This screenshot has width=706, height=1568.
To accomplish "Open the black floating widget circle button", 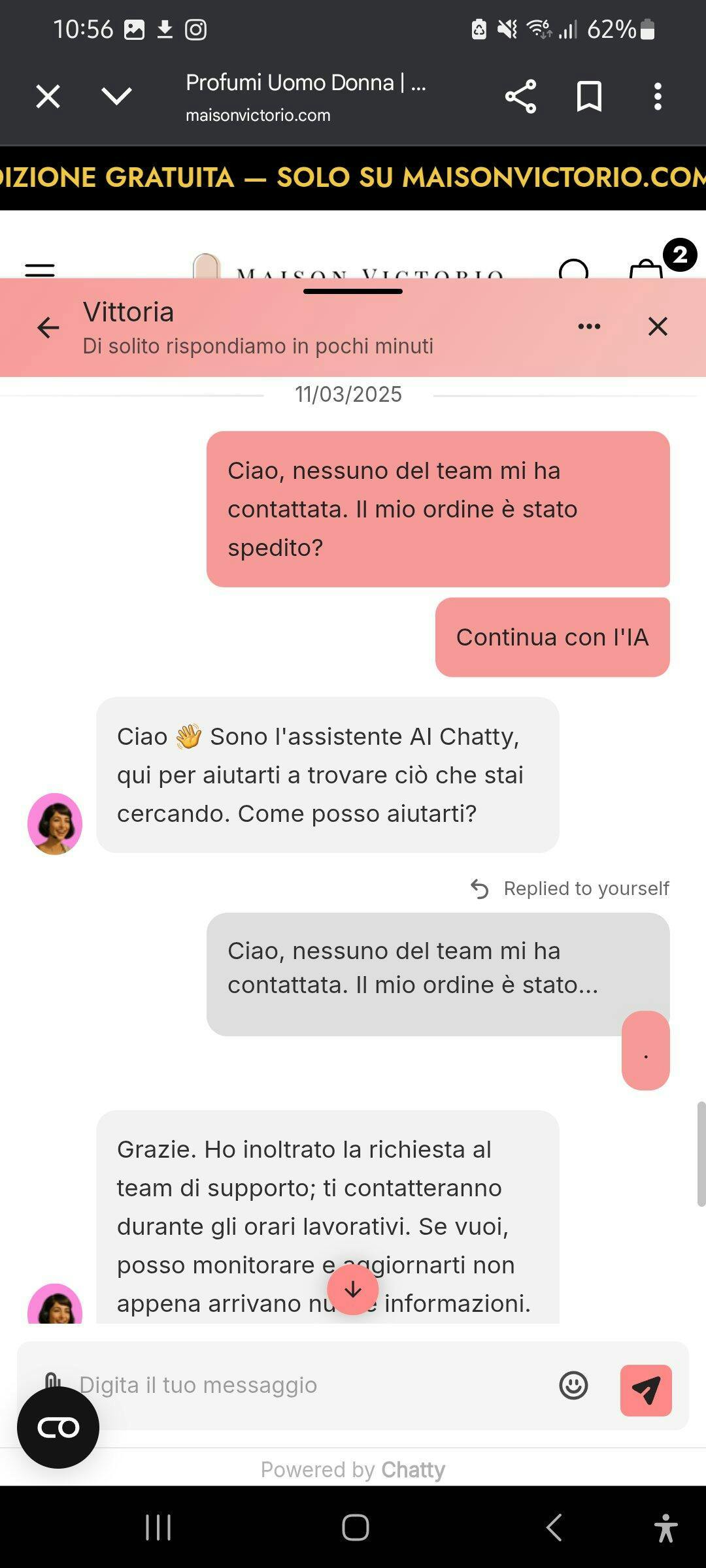I will (x=58, y=1428).
